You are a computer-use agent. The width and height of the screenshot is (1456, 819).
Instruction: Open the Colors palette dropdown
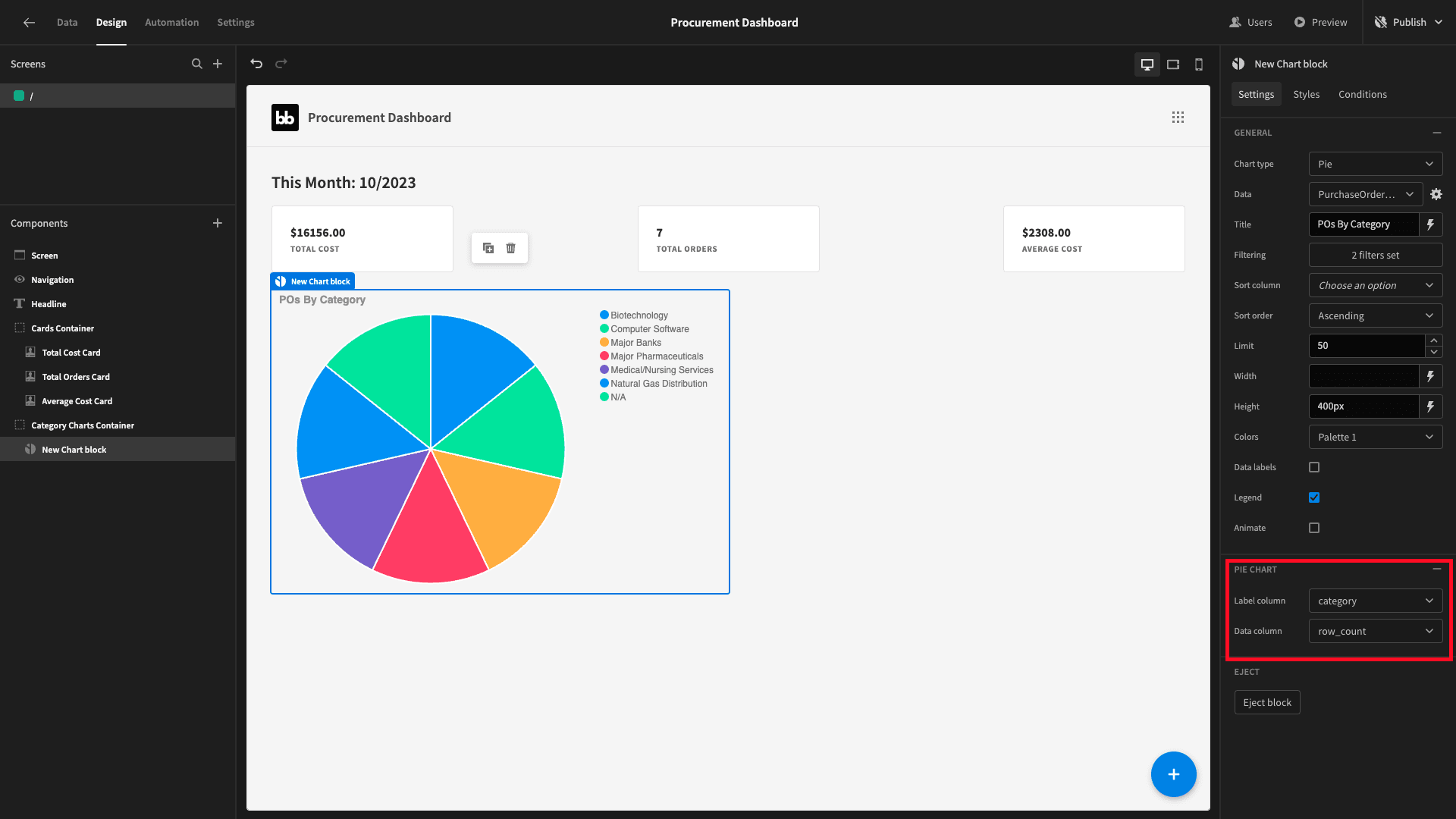(1376, 437)
